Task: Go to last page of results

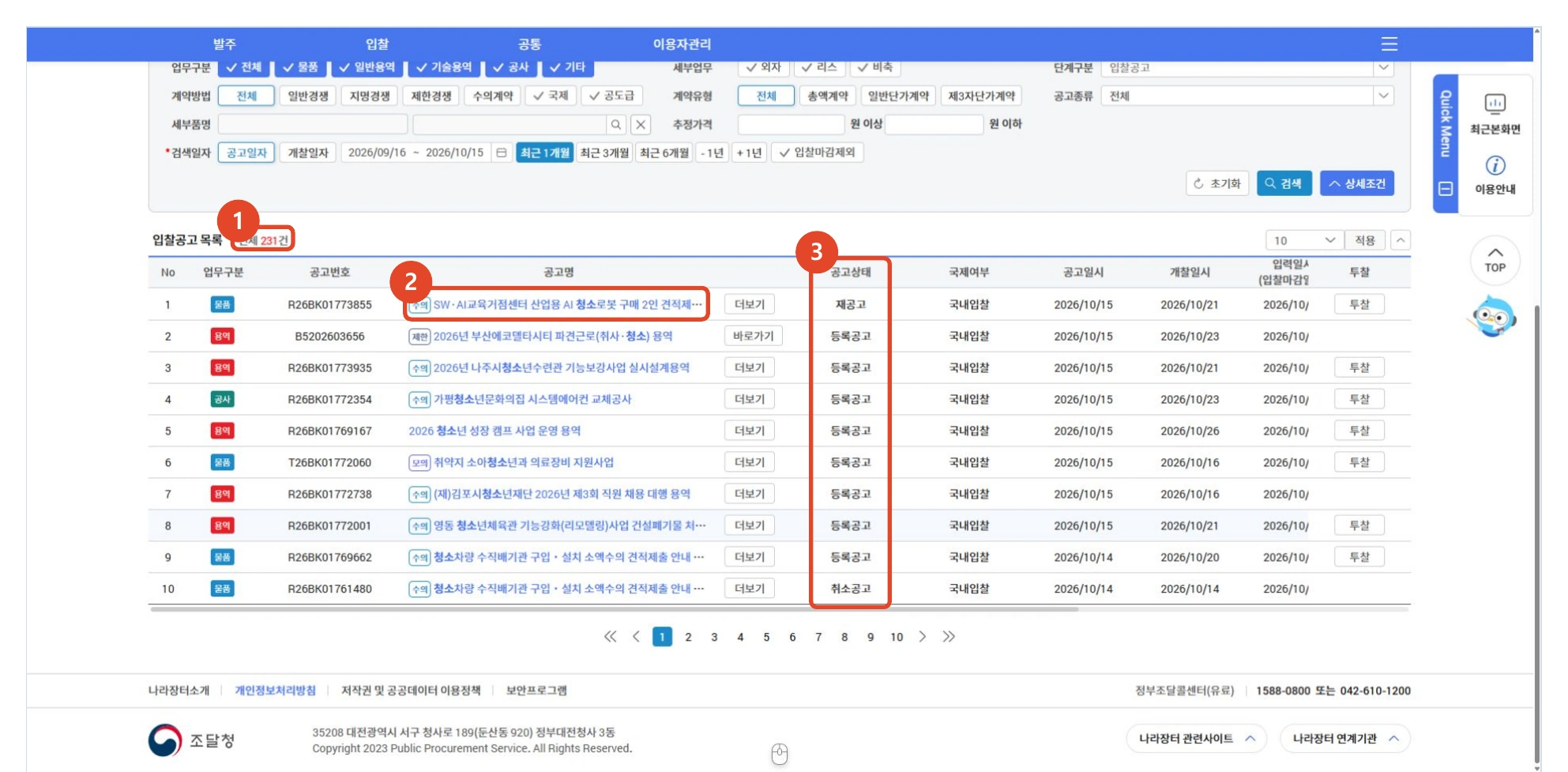Action: [x=949, y=637]
